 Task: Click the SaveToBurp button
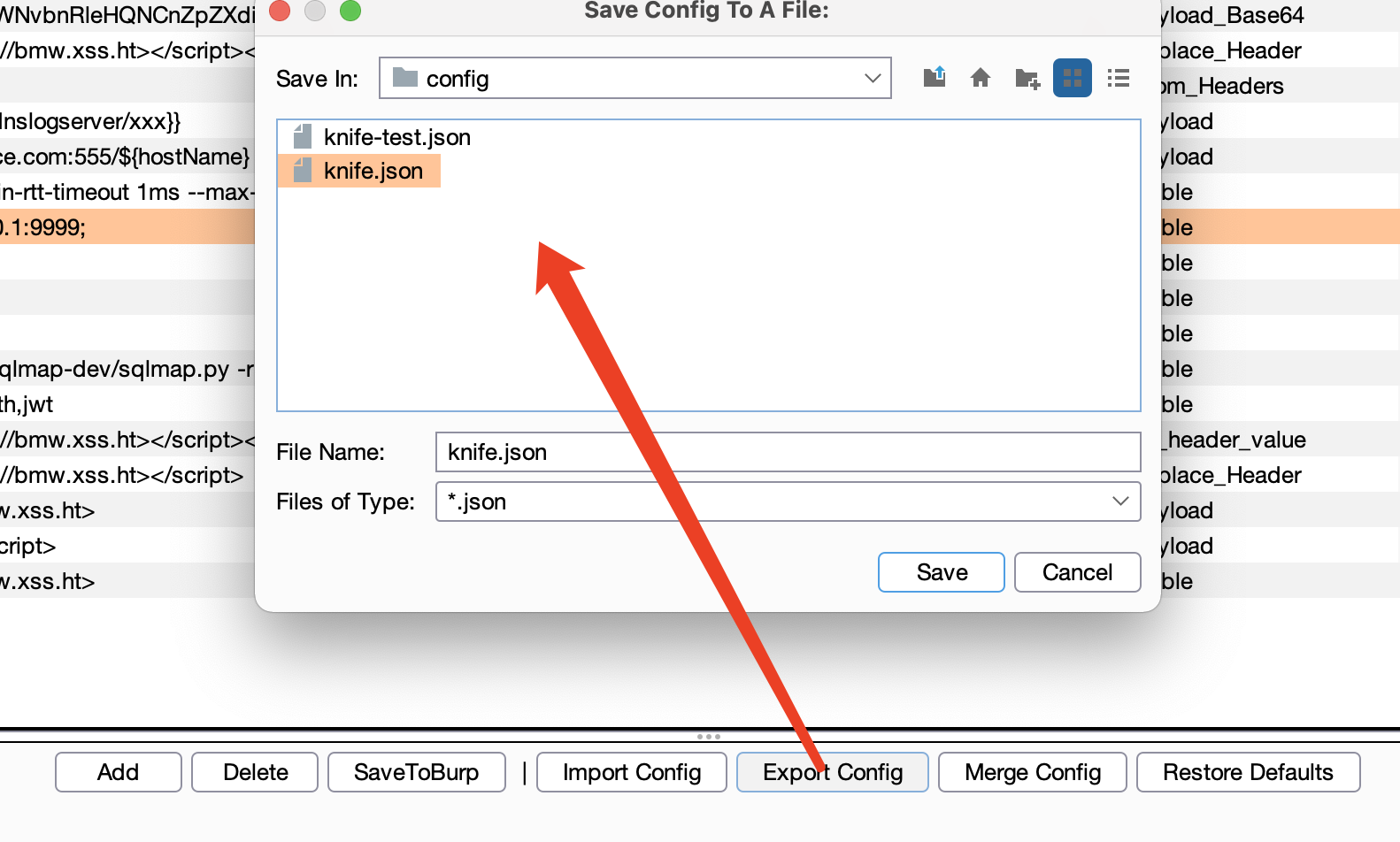[x=416, y=772]
